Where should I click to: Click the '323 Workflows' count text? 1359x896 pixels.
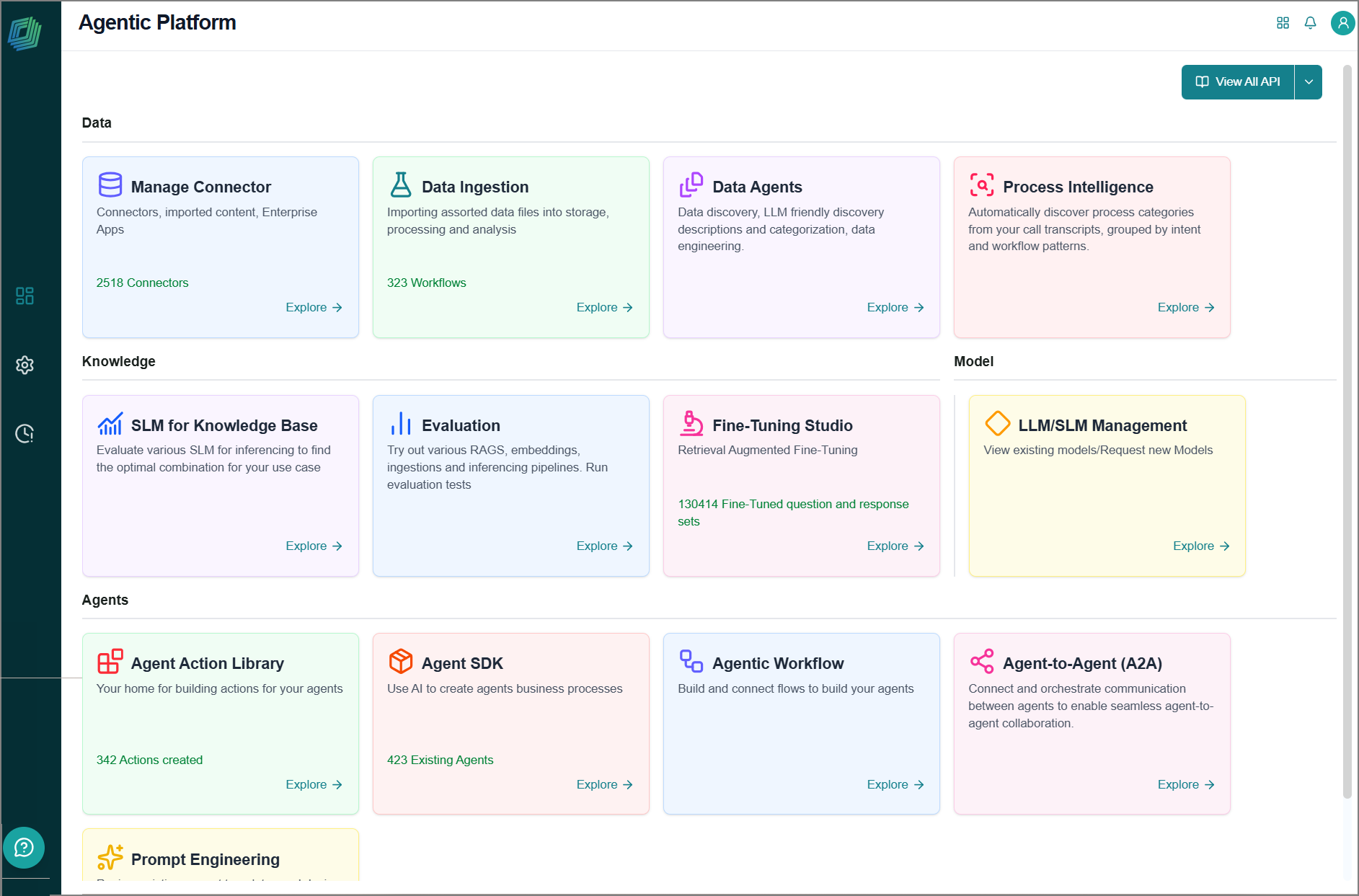point(426,283)
